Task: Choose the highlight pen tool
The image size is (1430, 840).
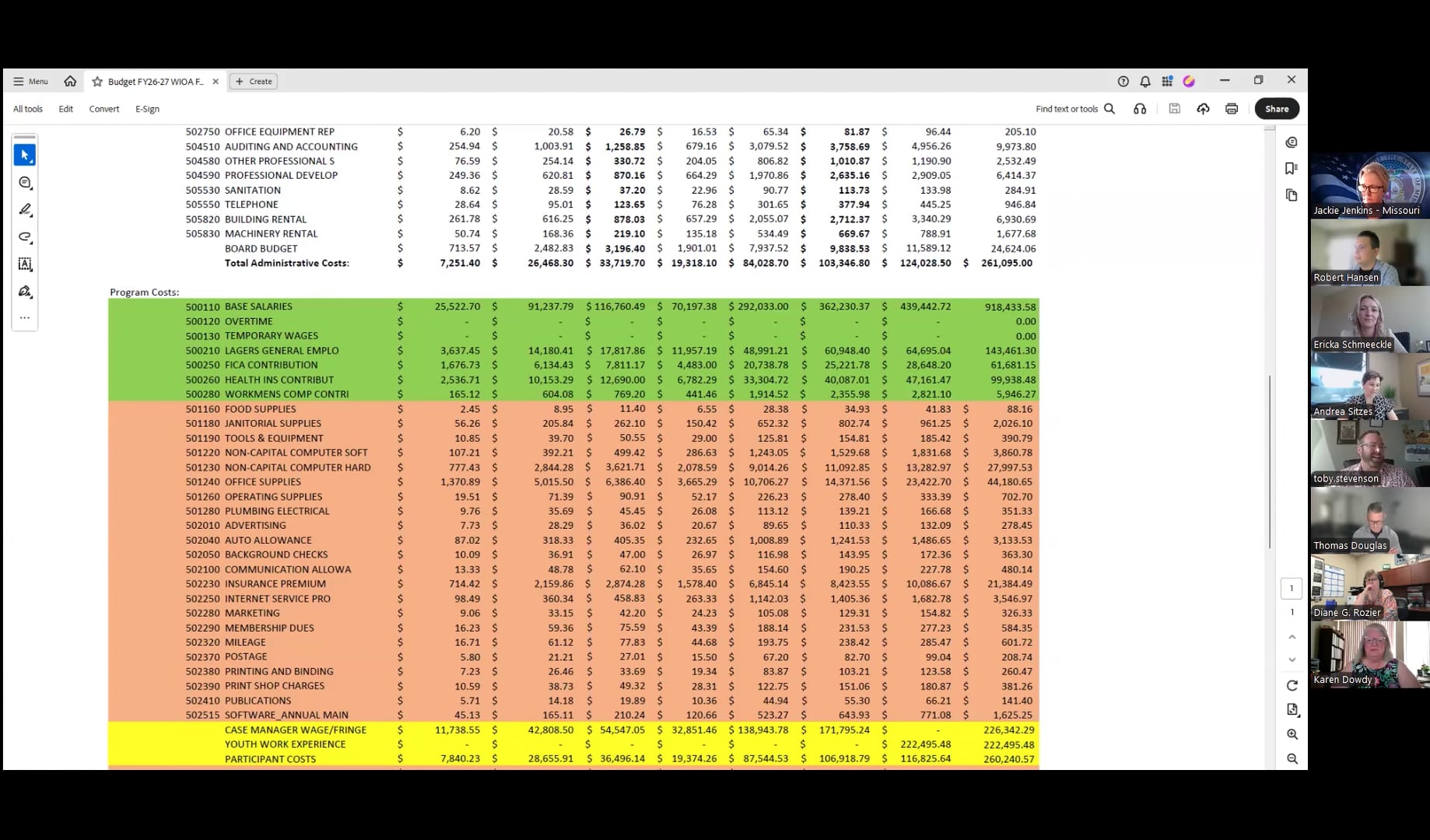Action: (25, 210)
